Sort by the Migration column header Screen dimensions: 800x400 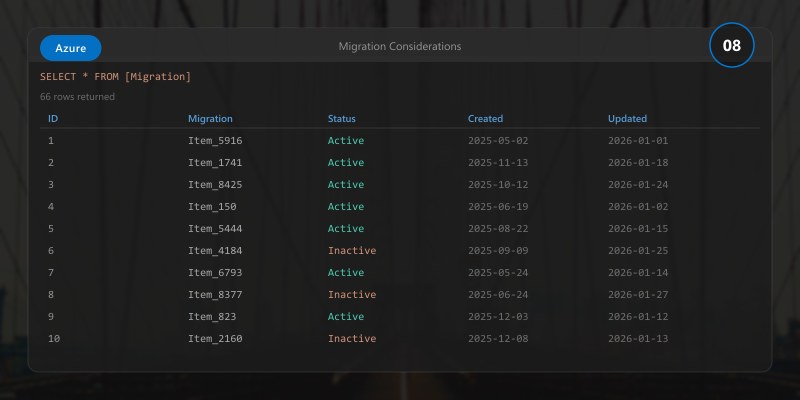[210, 118]
